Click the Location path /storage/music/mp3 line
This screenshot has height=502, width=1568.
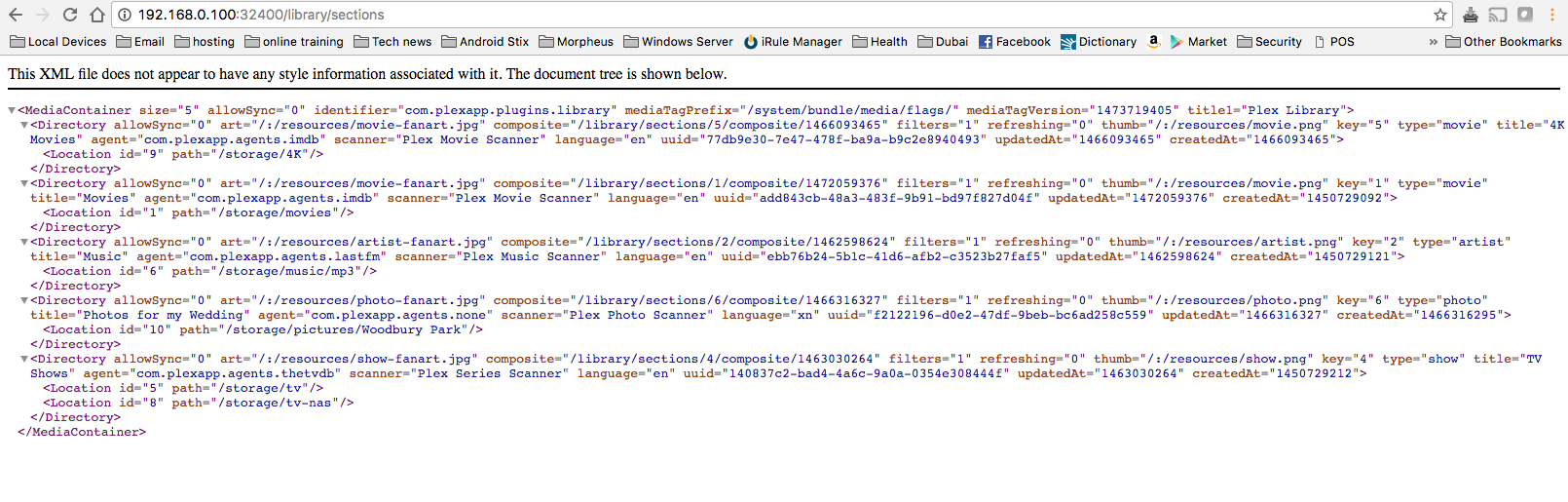point(209,271)
